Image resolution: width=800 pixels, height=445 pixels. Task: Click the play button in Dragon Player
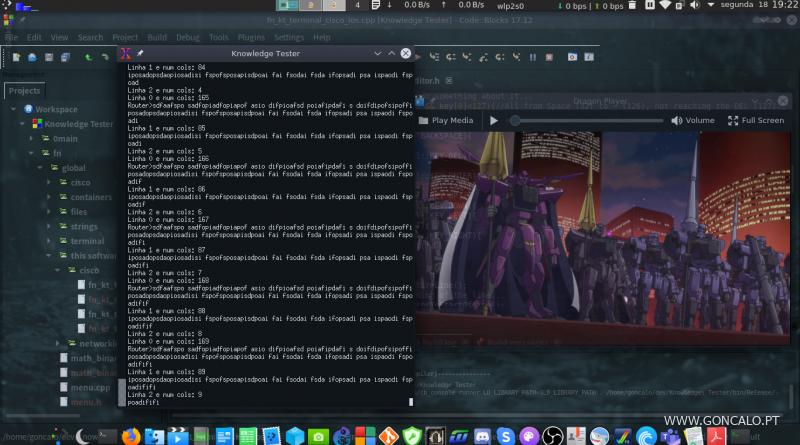tap(494, 121)
